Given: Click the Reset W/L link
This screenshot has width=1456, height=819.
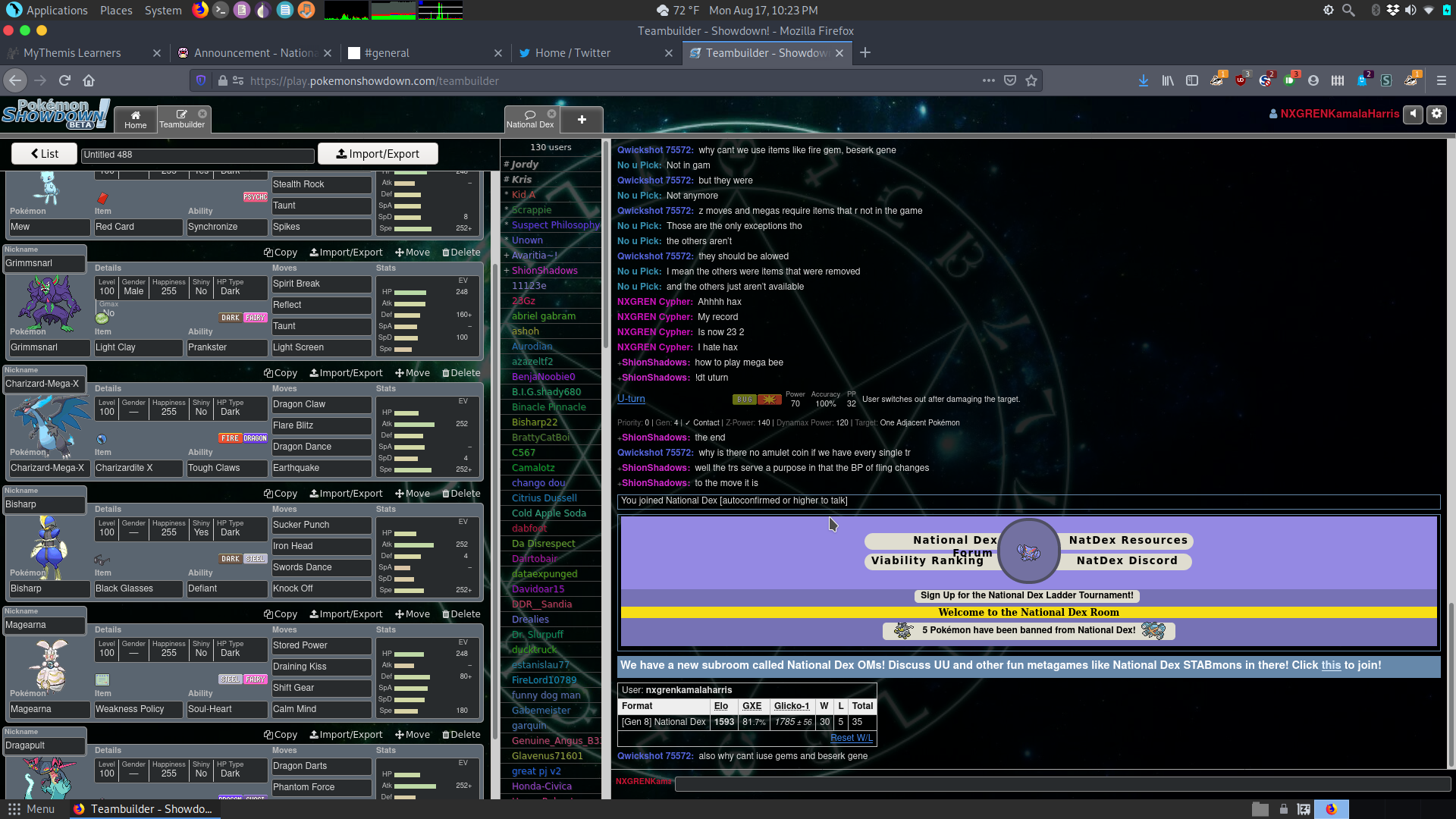Looking at the screenshot, I should (852, 738).
